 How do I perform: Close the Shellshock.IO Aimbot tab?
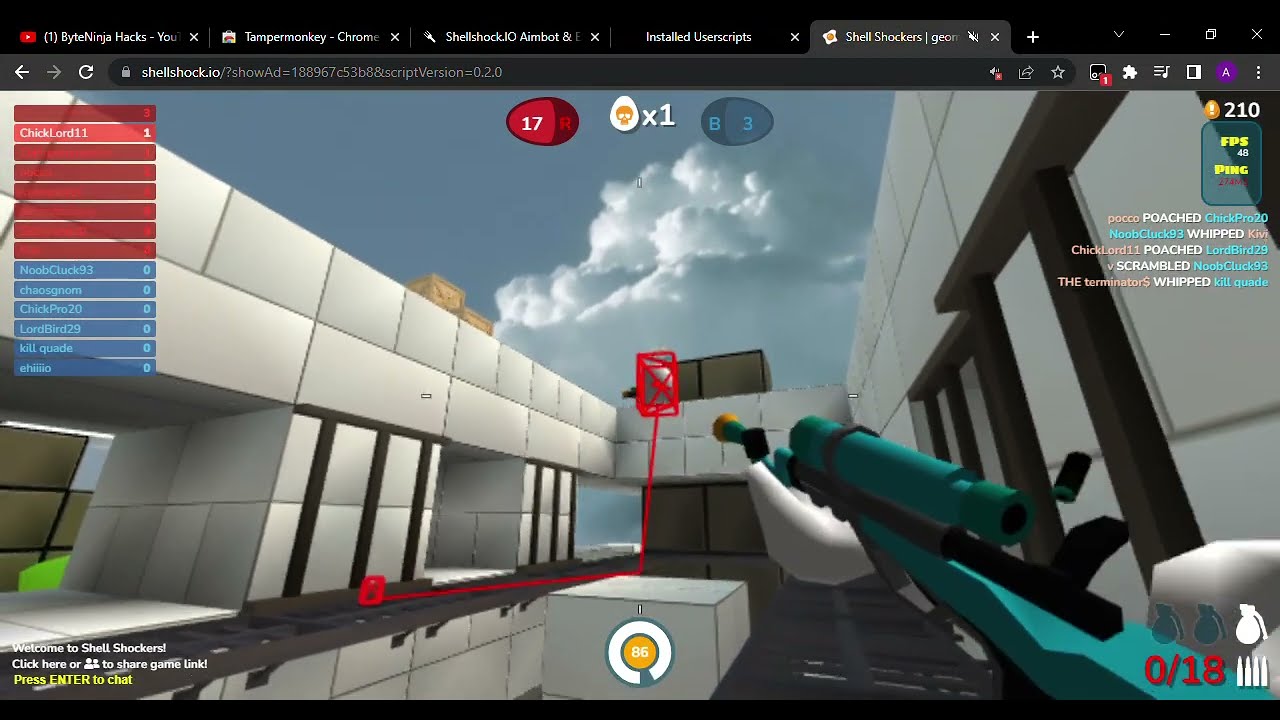(594, 37)
